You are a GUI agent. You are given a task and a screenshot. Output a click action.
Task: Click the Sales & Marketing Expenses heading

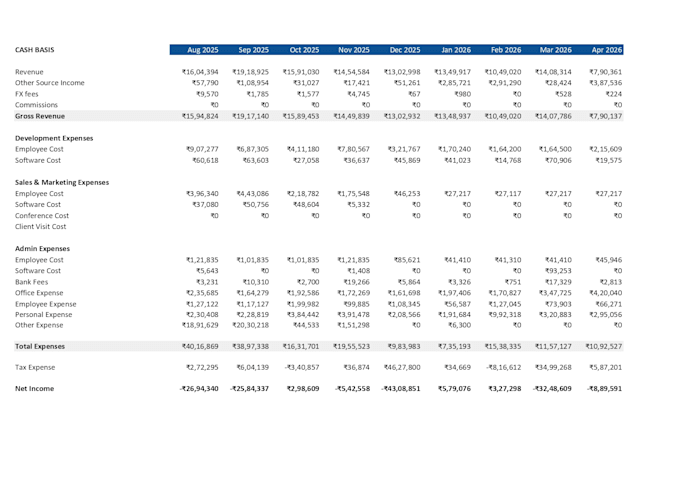tap(62, 183)
